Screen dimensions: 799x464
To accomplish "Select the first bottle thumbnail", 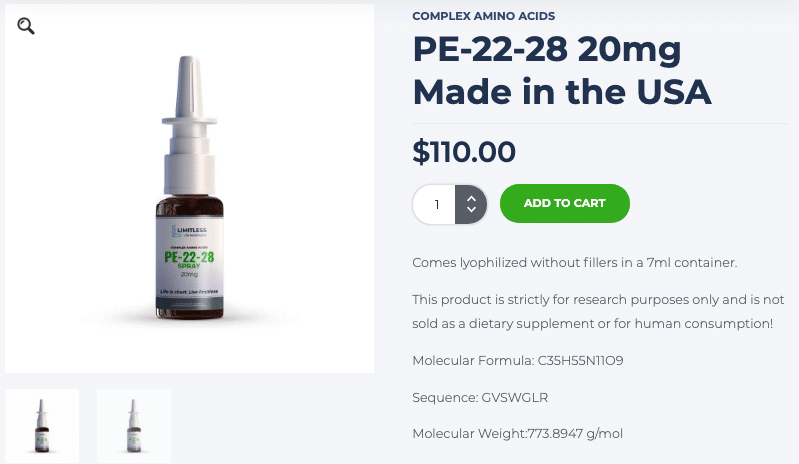I will [x=42, y=426].
